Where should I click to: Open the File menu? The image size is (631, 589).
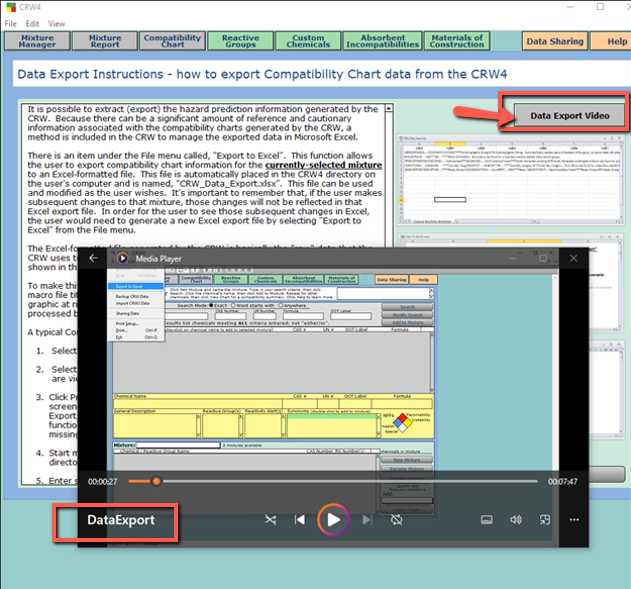(11, 23)
